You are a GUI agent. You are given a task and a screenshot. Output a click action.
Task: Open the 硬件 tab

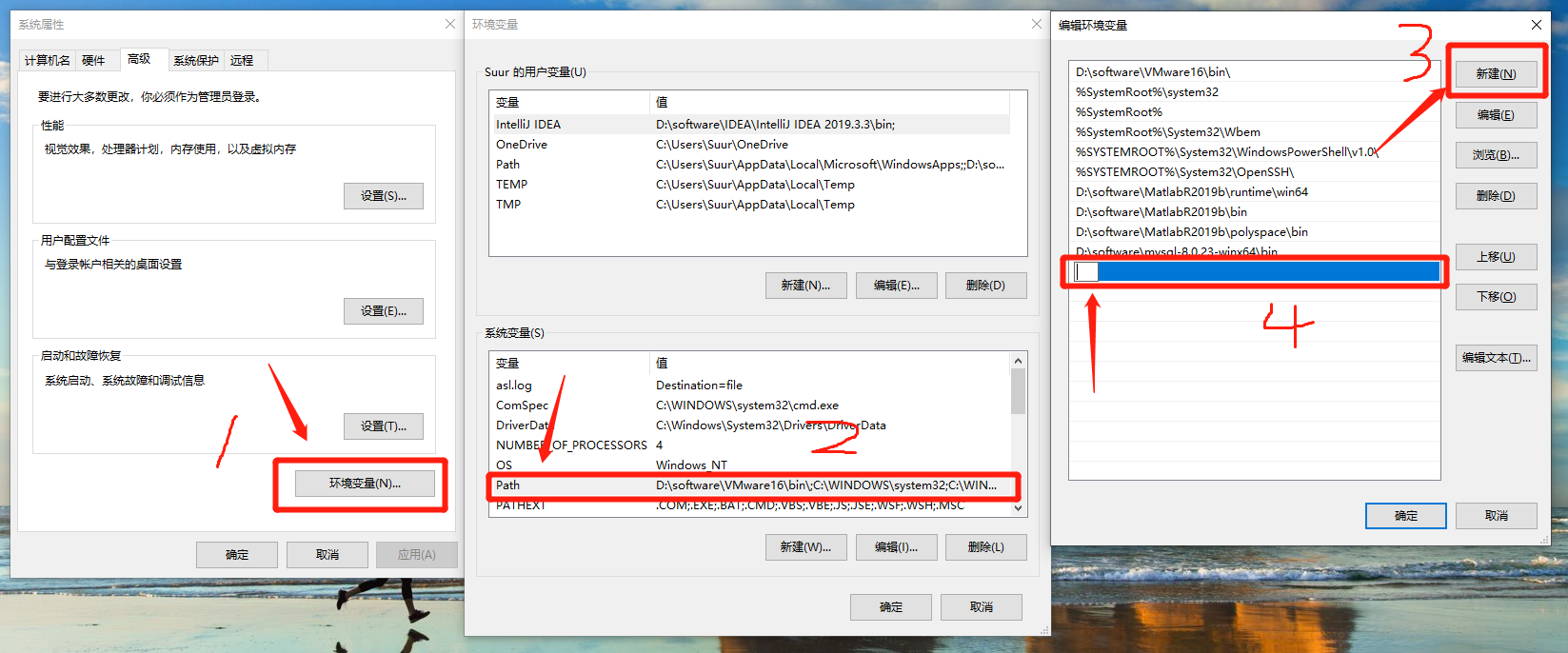pyautogui.click(x=94, y=61)
